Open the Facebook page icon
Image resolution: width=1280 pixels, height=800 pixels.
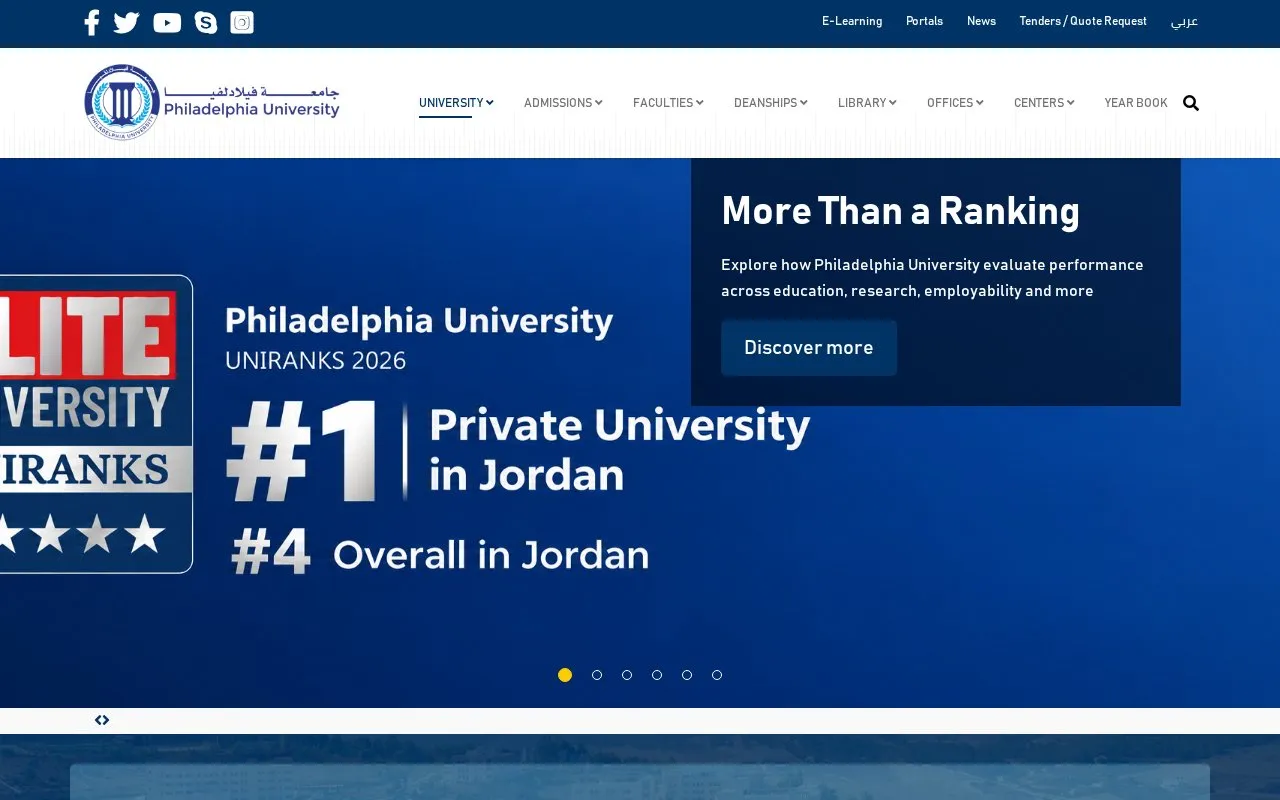pyautogui.click(x=91, y=22)
